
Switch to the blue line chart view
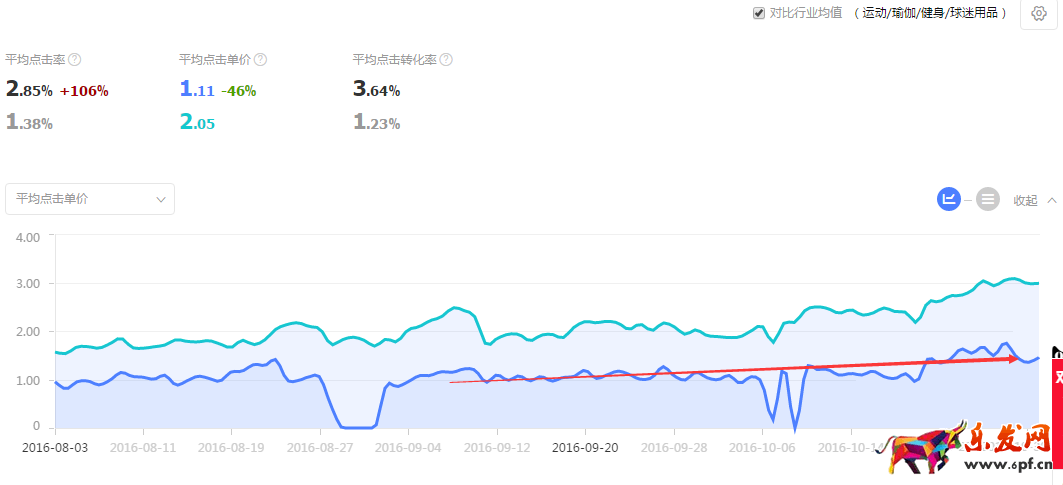(x=948, y=199)
